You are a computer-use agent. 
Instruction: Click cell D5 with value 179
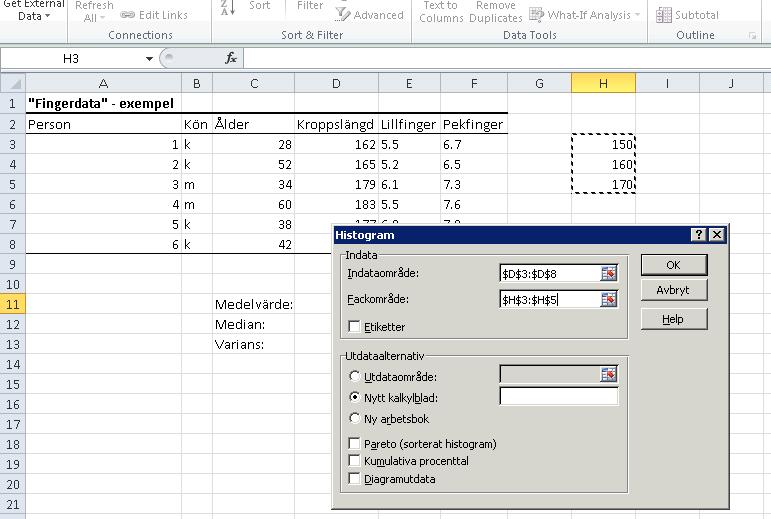tap(336, 185)
